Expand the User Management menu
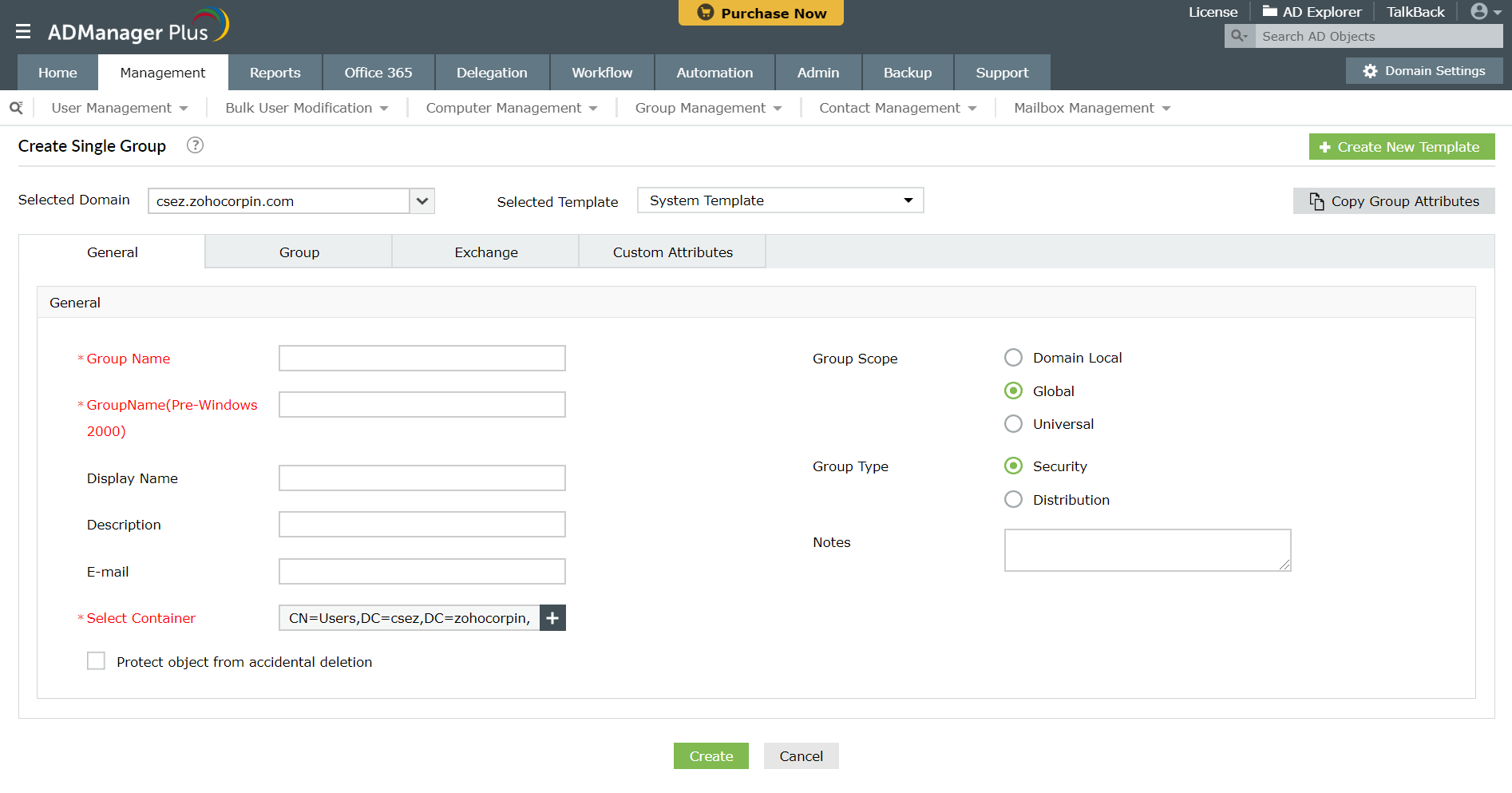The height and width of the screenshot is (793, 1512). 120,108
